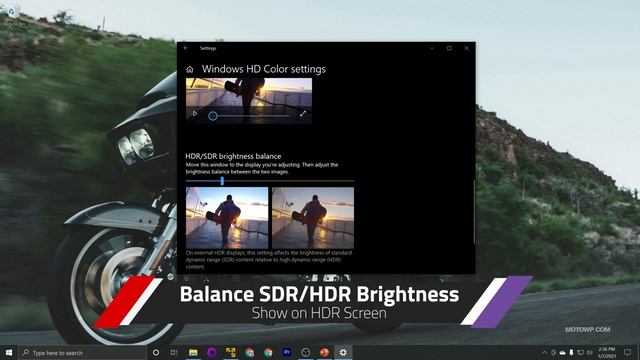Show hidden system tray icons

click(544, 352)
